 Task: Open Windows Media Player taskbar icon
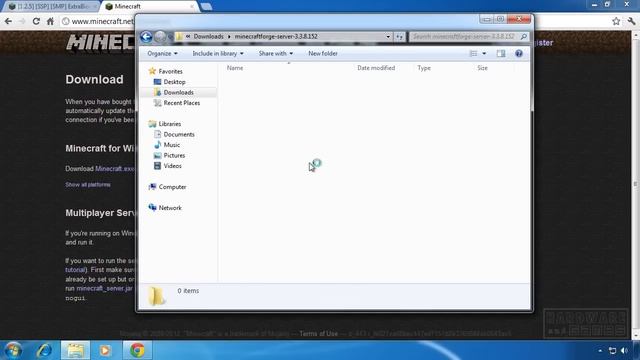[105, 350]
